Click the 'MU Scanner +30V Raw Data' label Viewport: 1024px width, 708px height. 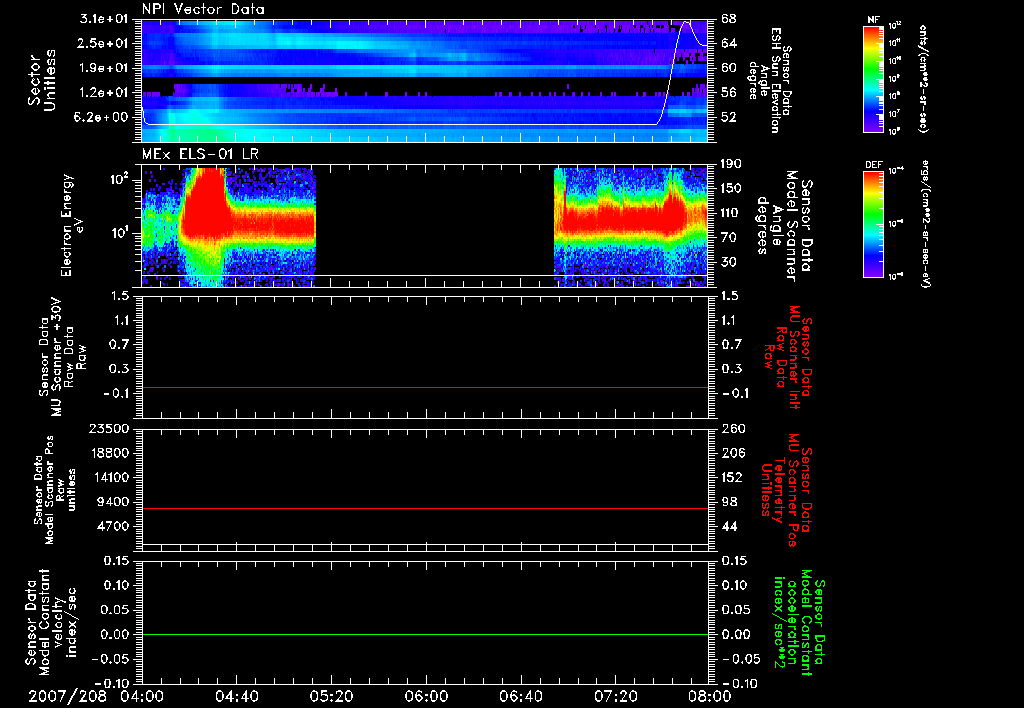[x=62, y=357]
